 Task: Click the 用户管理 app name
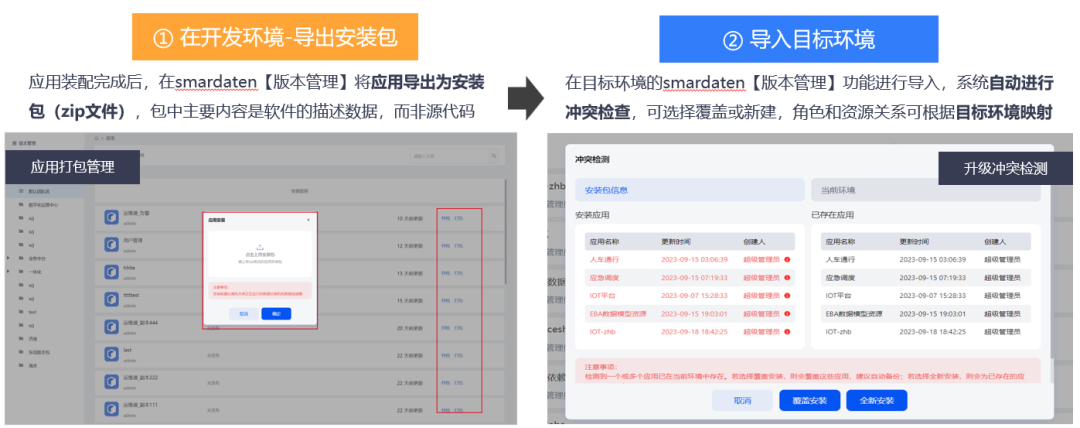pos(133,240)
